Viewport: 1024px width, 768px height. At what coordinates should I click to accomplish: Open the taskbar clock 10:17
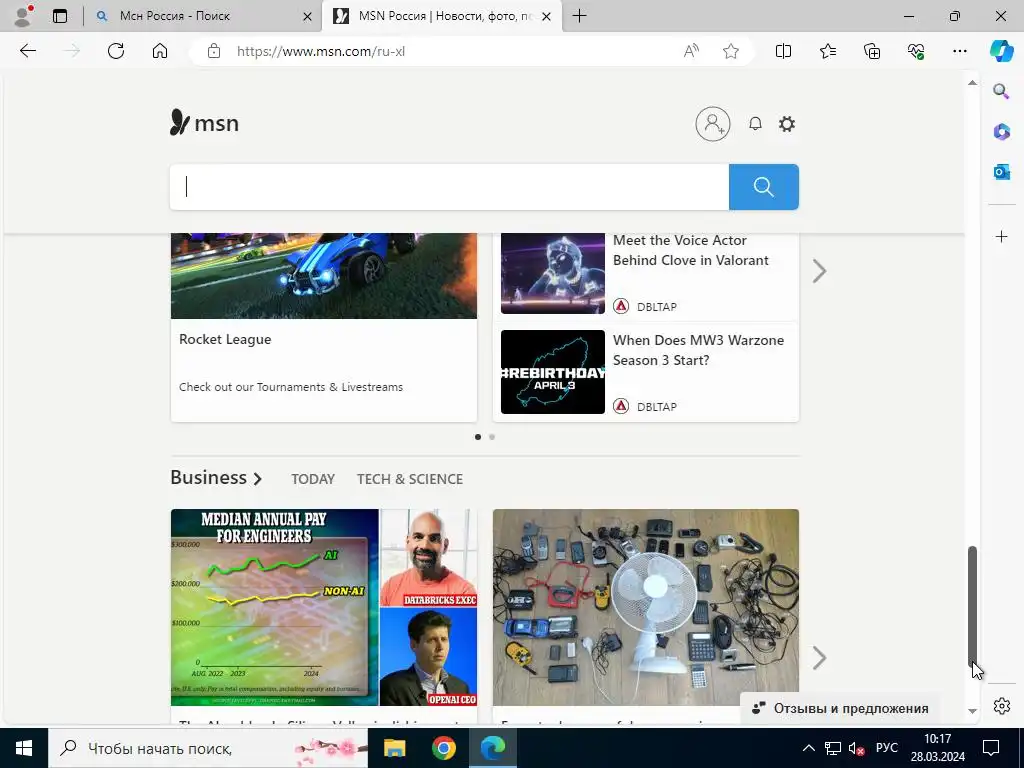pyautogui.click(x=938, y=748)
